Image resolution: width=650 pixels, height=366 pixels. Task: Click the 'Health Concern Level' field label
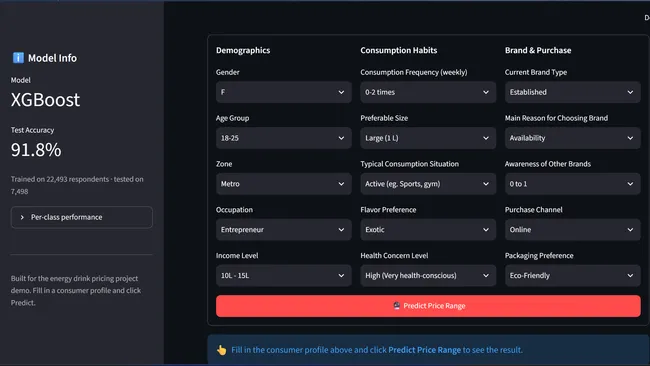tap(394, 256)
